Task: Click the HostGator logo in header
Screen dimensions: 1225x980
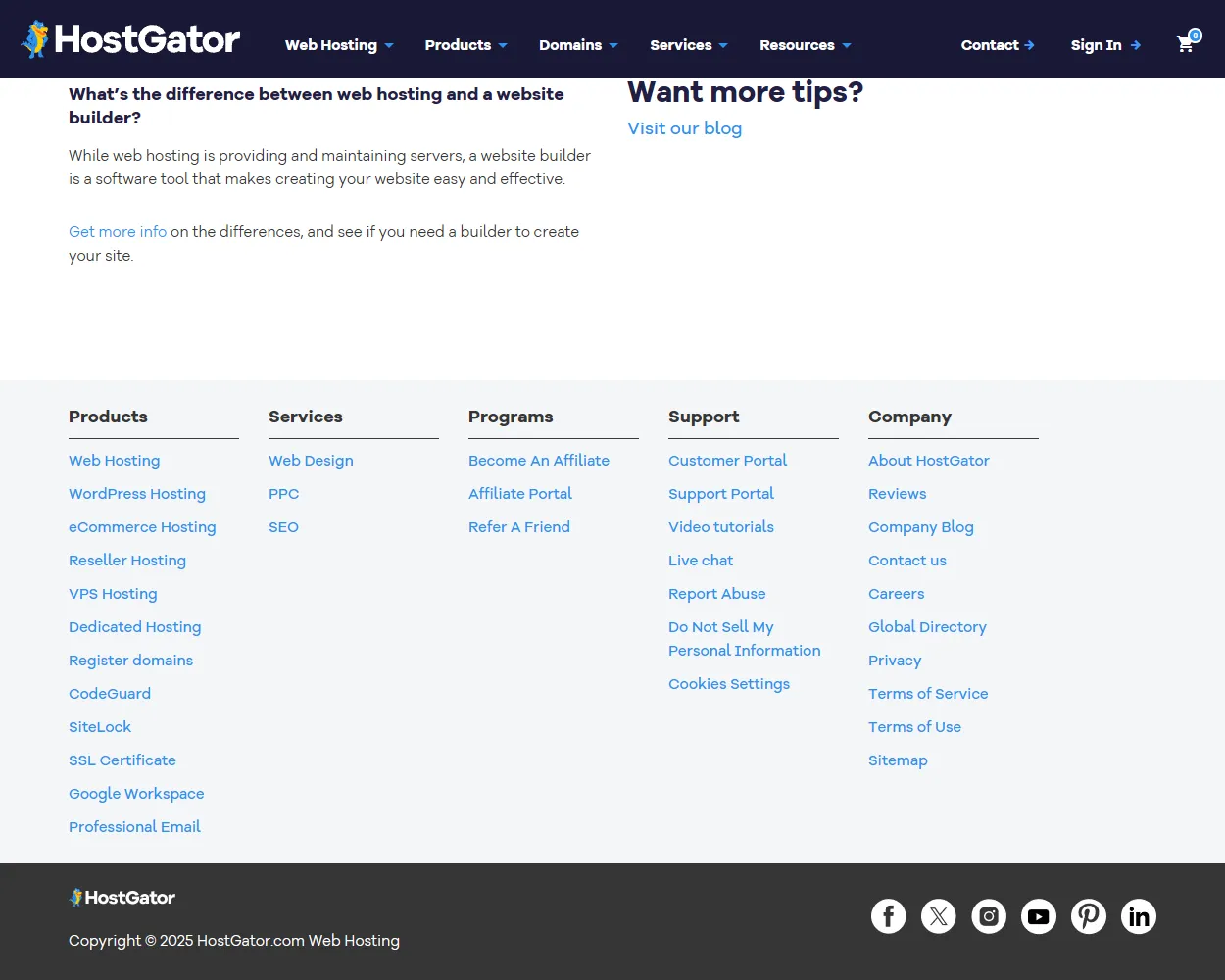Action: coord(130,39)
